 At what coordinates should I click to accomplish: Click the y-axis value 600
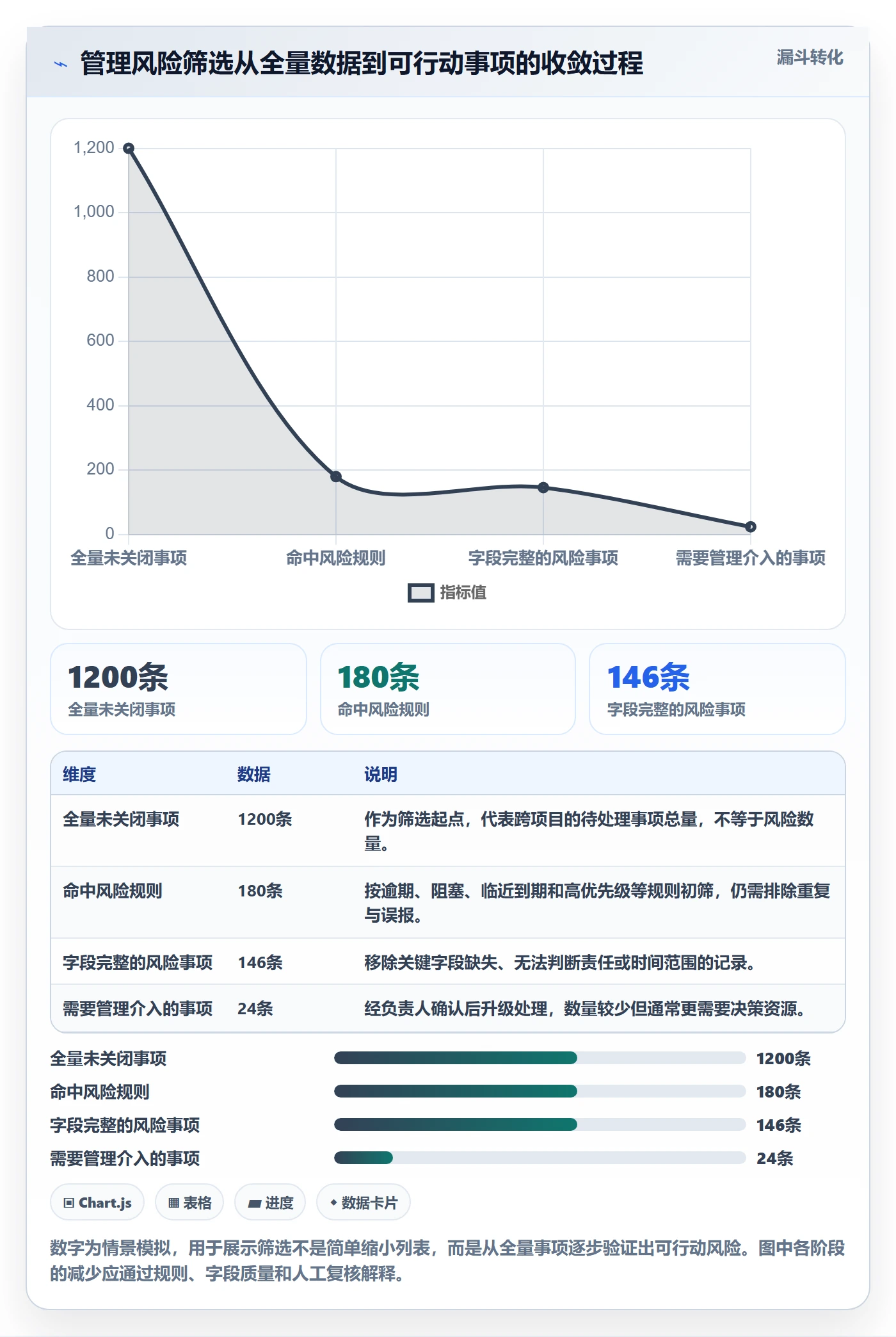tap(100, 340)
